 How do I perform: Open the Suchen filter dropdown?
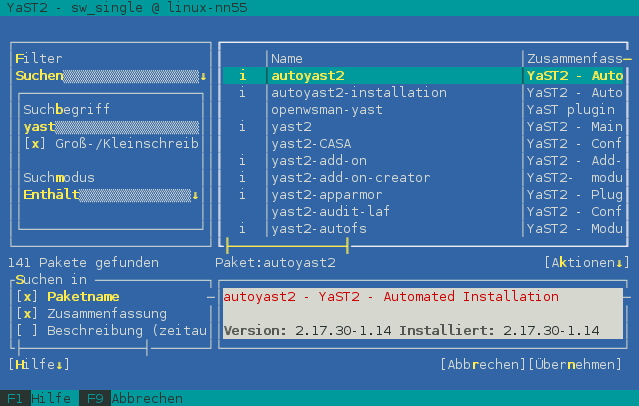[x=111, y=76]
